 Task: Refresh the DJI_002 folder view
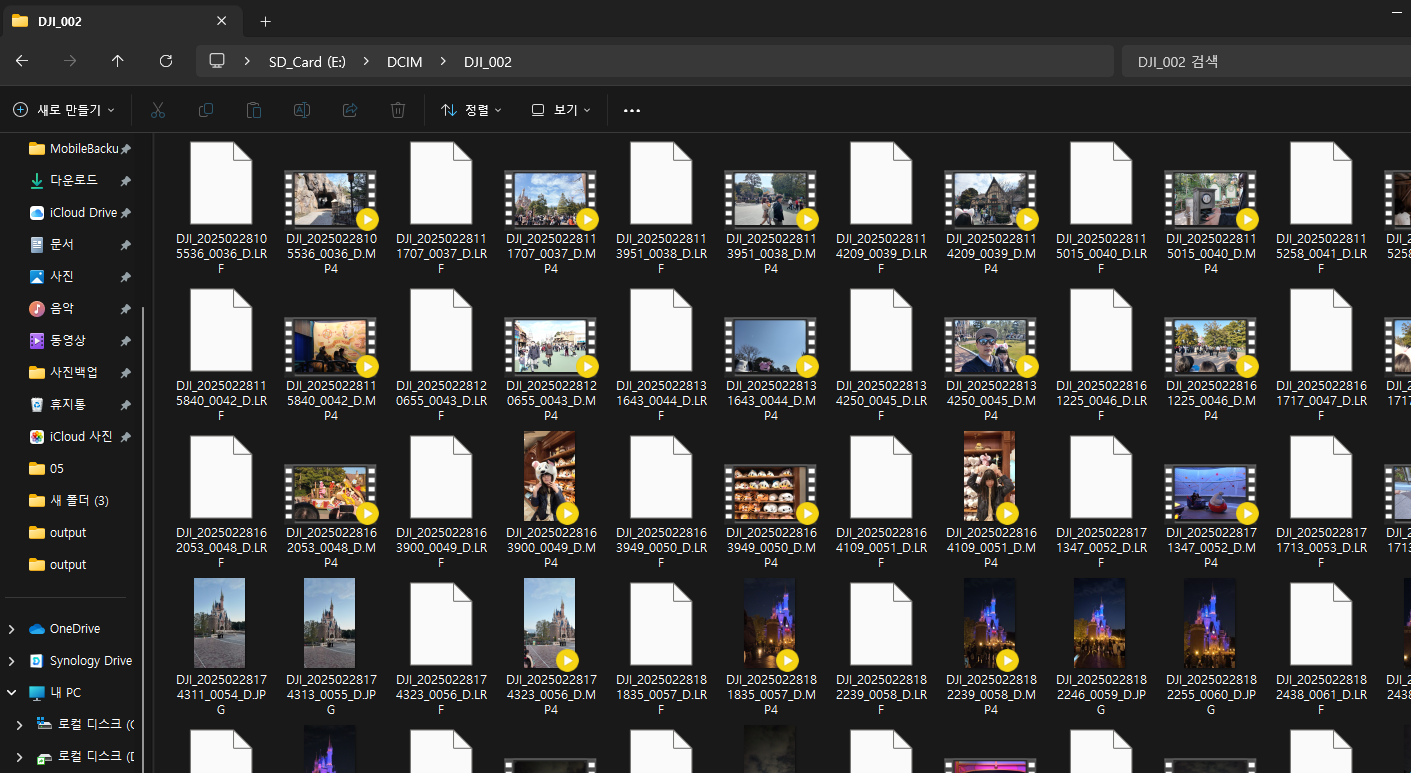tap(166, 61)
